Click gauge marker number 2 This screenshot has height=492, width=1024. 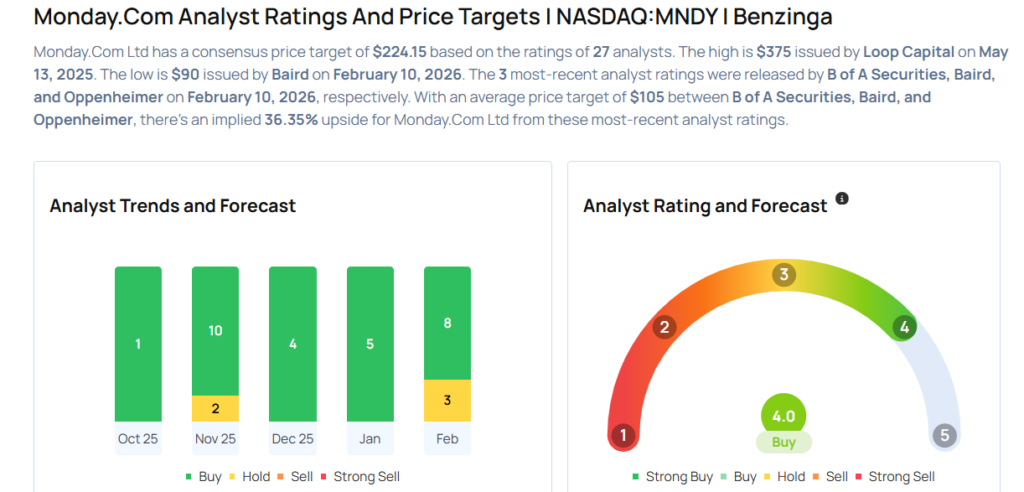[x=663, y=327]
